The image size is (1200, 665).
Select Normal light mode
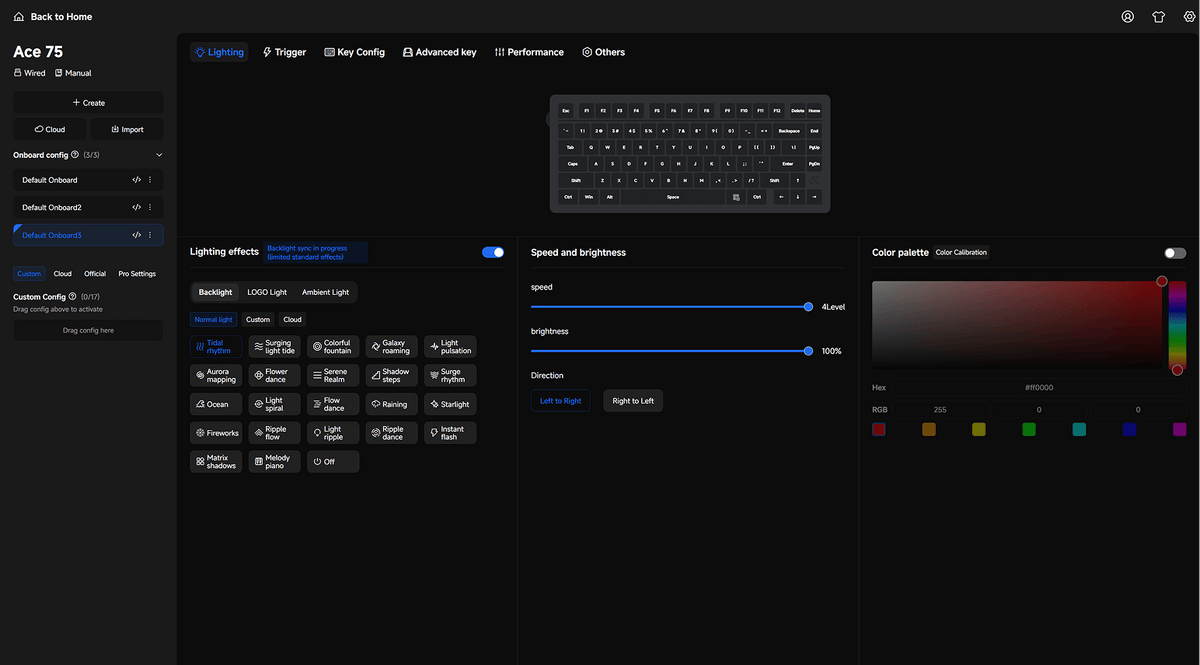pyautogui.click(x=214, y=320)
